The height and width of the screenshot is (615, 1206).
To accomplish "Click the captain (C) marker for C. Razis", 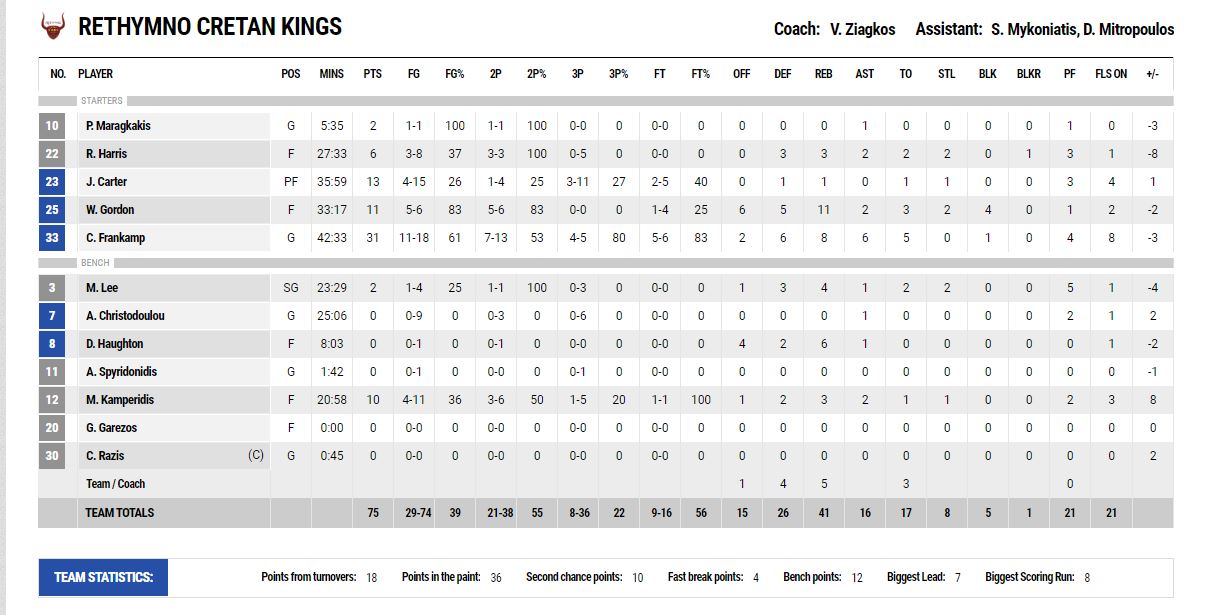I will pyautogui.click(x=256, y=456).
